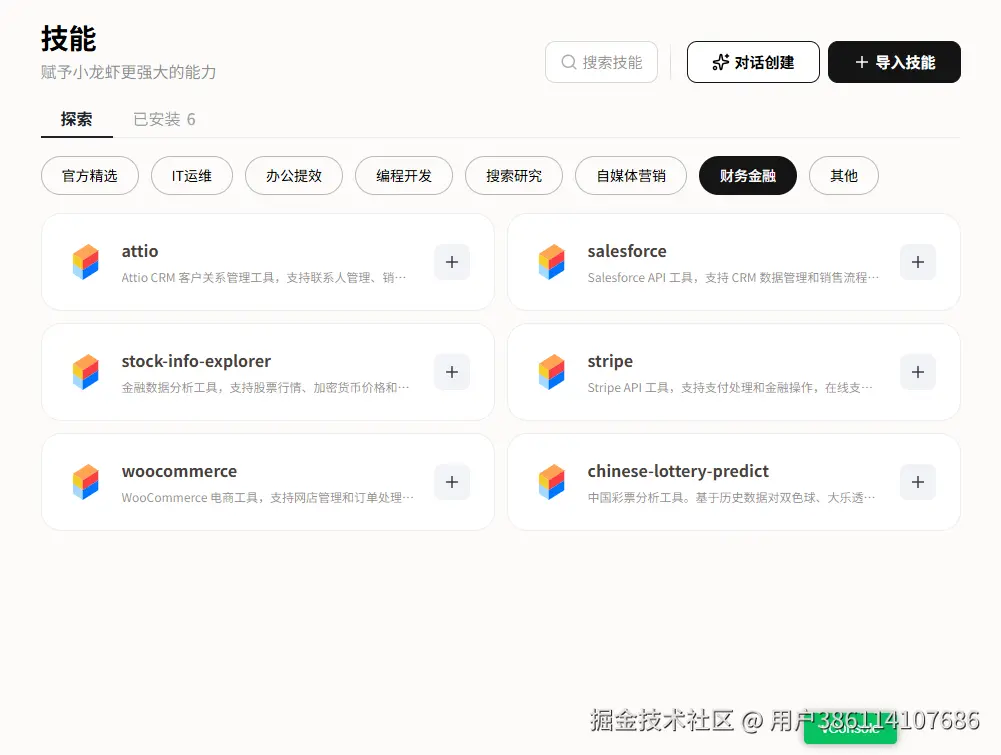Click the WooCommerce 电商工具 description

[267, 497]
